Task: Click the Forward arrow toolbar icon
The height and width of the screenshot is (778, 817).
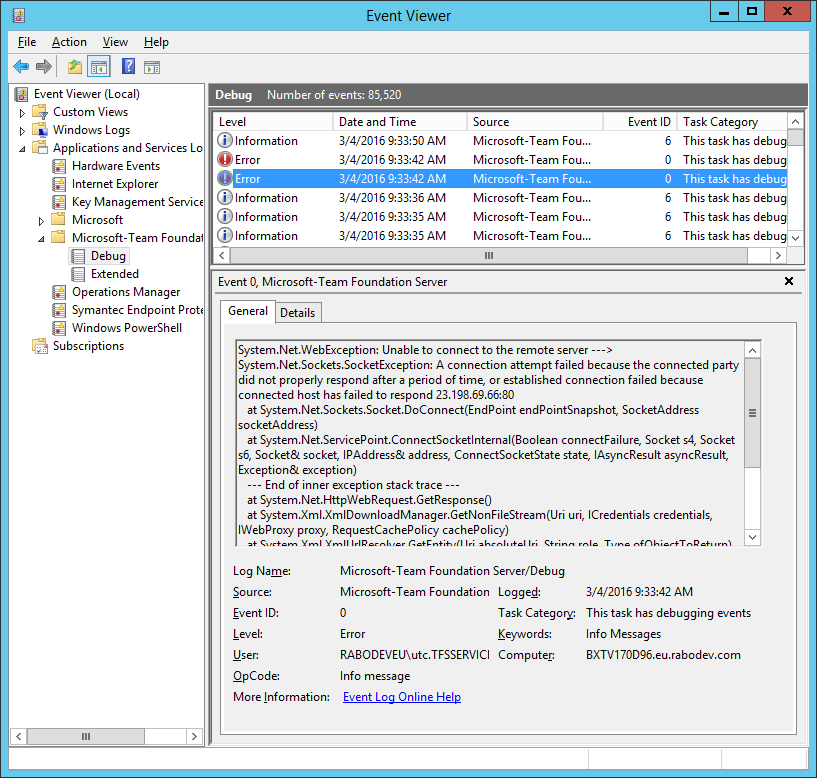Action: click(x=44, y=67)
